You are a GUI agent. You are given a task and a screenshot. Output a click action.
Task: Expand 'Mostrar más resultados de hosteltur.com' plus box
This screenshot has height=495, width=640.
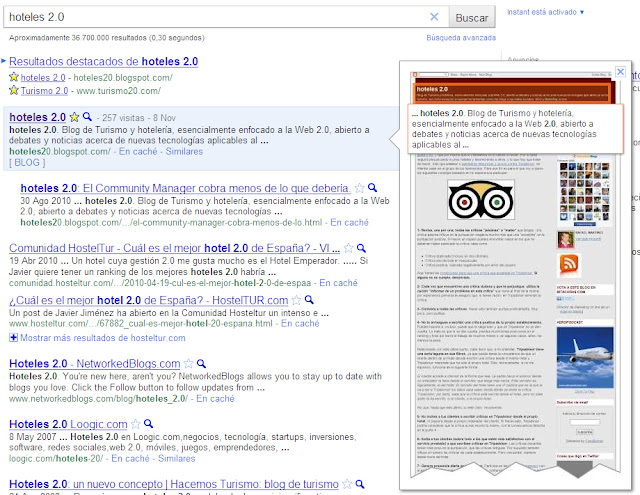coord(13,338)
